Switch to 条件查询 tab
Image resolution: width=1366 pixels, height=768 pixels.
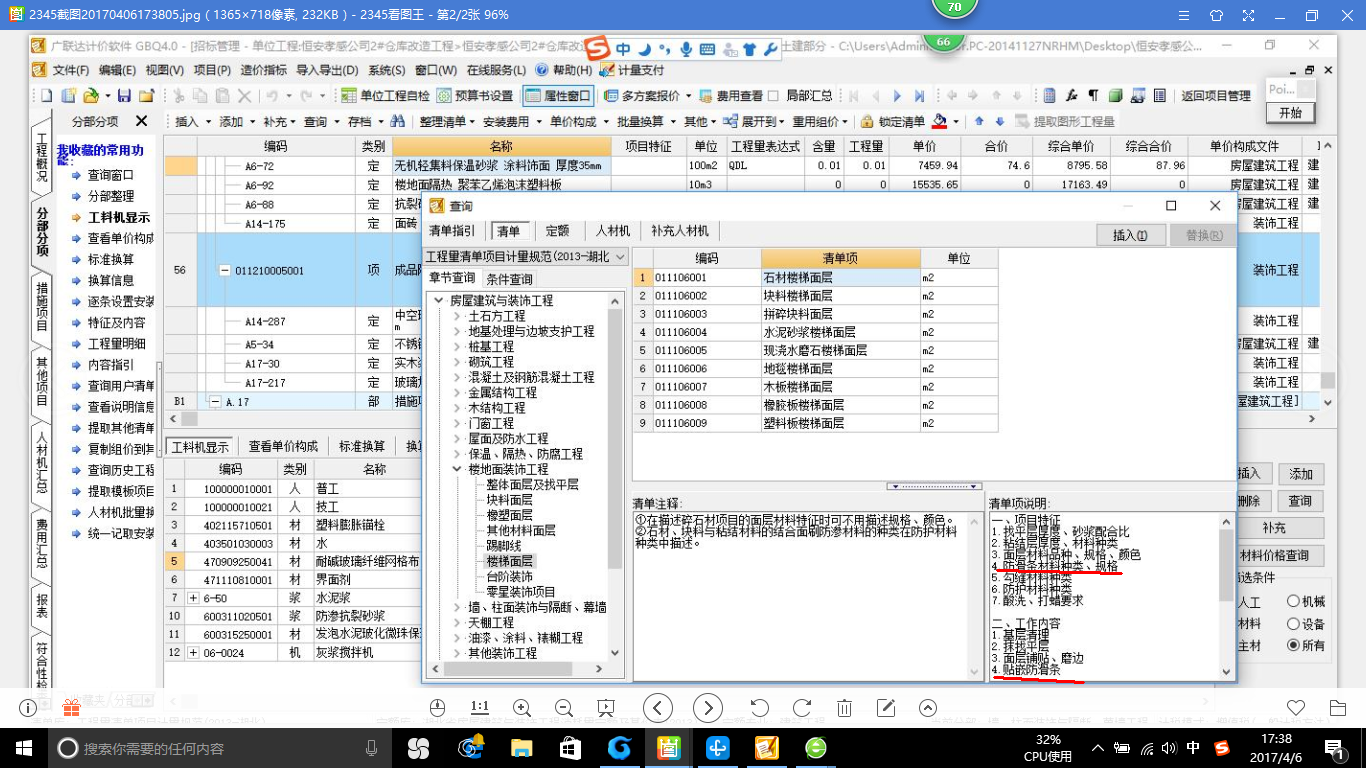(x=510, y=279)
